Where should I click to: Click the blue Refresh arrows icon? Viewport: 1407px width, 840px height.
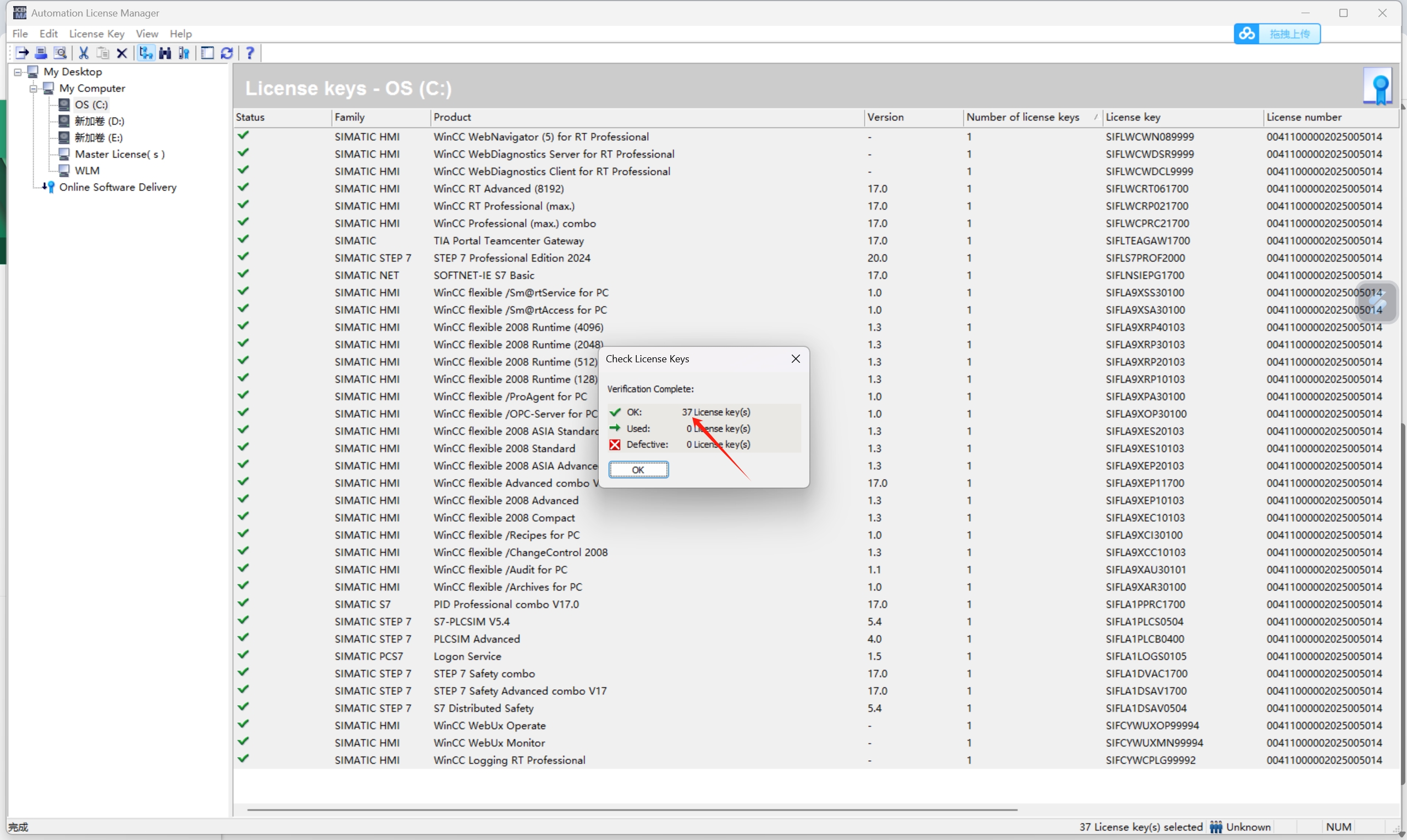coord(227,53)
